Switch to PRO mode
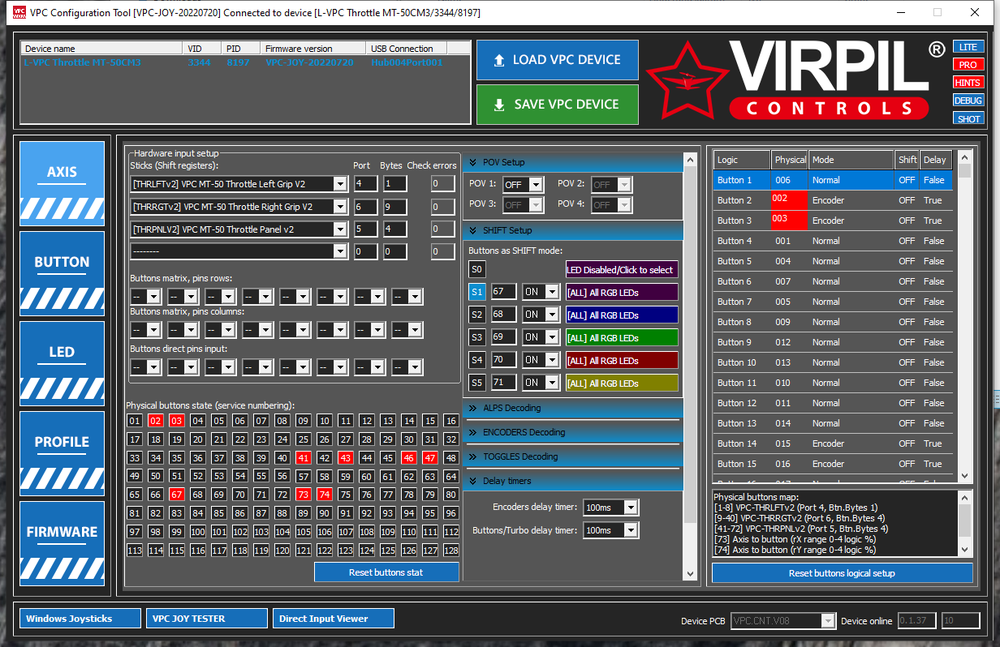This screenshot has height=647, width=1000. click(968, 64)
